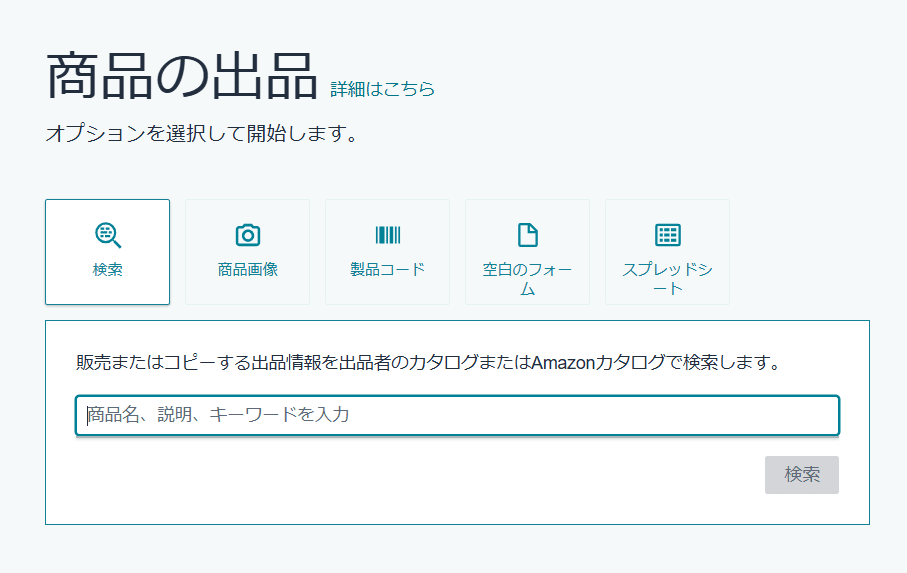This screenshot has width=907, height=573.
Task: Switch to the 商品画像 tab label
Action: point(248,269)
